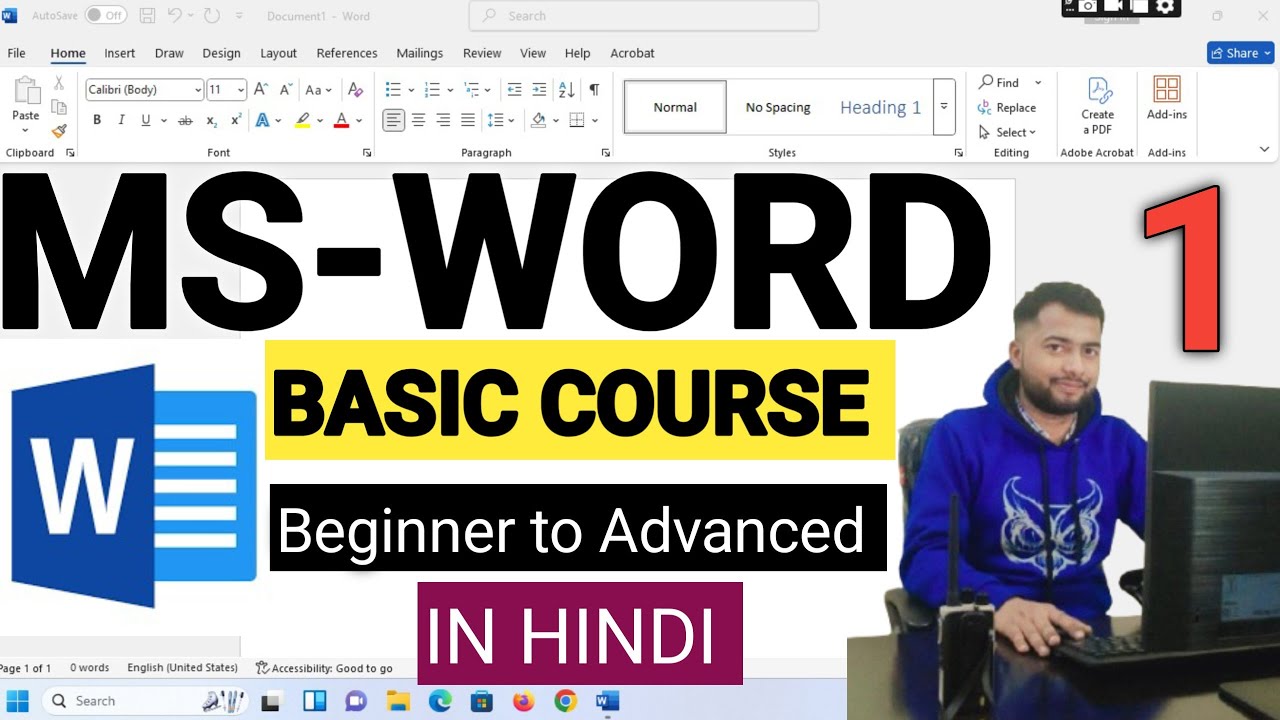Click the Find button
Viewport: 1280px width, 720px height.
coord(1000,83)
